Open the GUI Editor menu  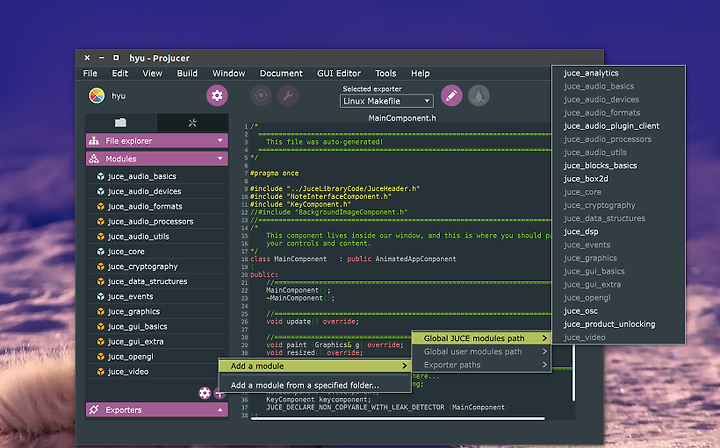point(339,73)
